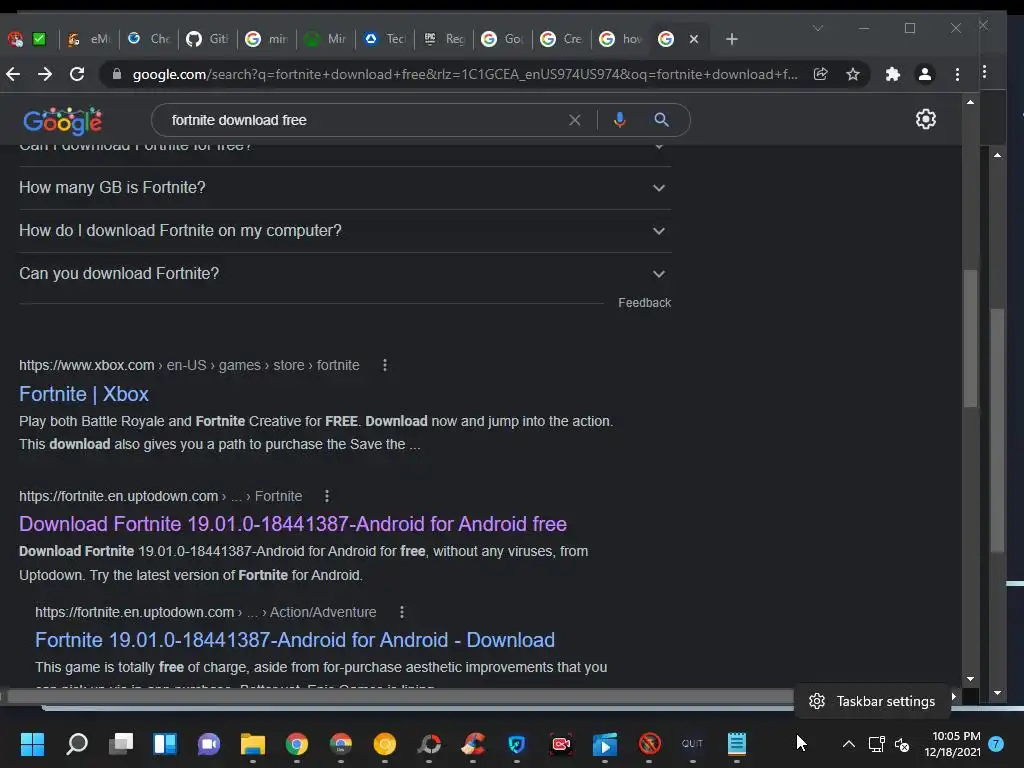Go forward to next page
The width and height of the screenshot is (1024, 768).
(45, 74)
